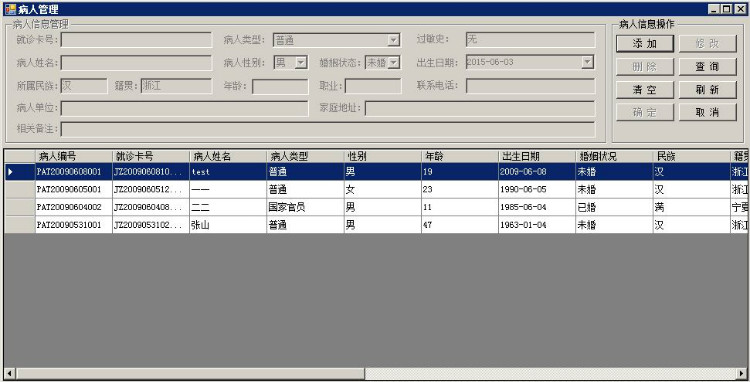Click the 删除 (Delete) button
This screenshot has width=750, height=382.
(x=645, y=66)
